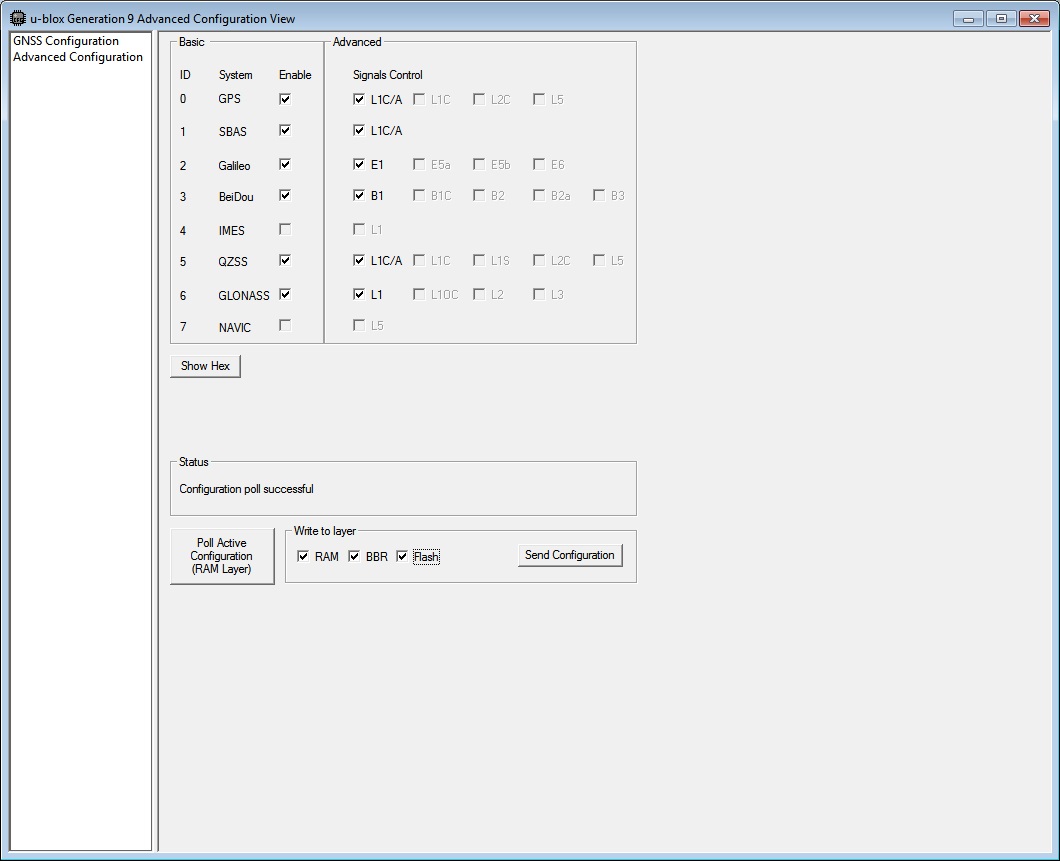Click the Show Hex button
The width and height of the screenshot is (1060, 861).
tap(205, 366)
